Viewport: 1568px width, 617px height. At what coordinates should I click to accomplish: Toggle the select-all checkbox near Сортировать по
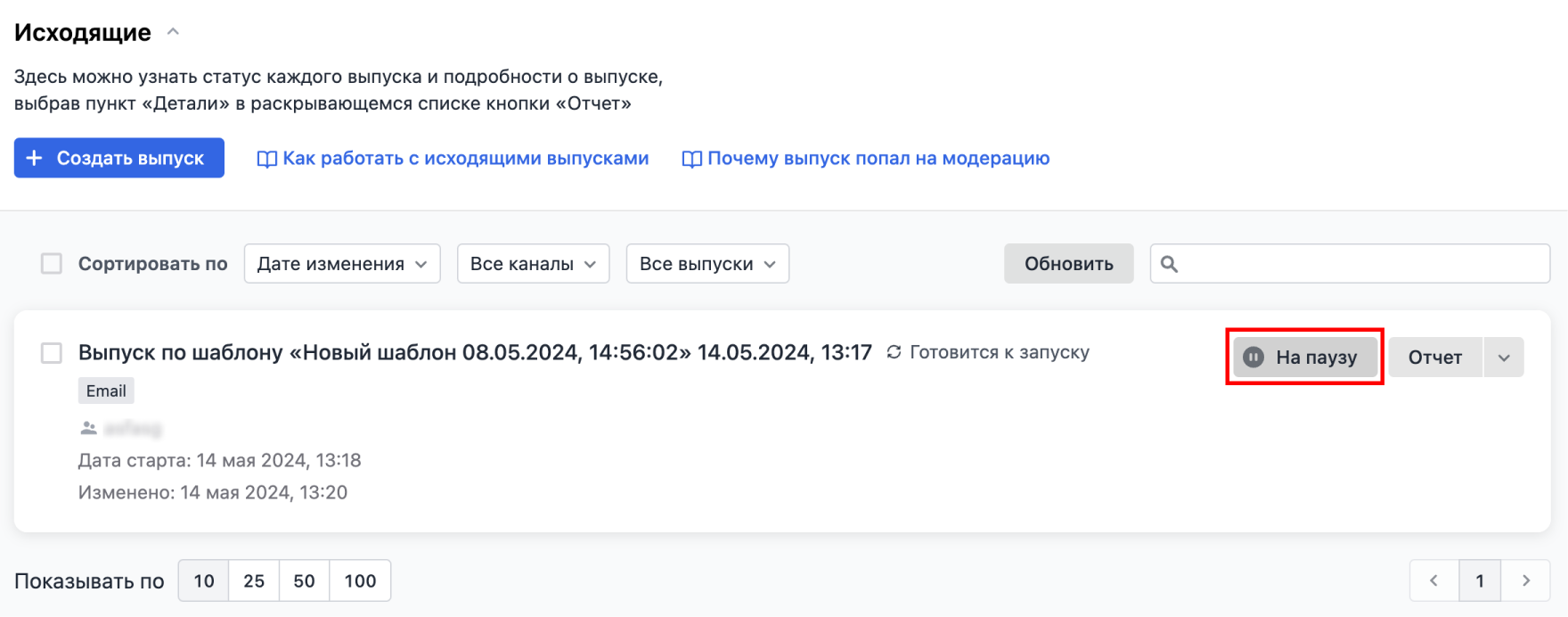52,264
